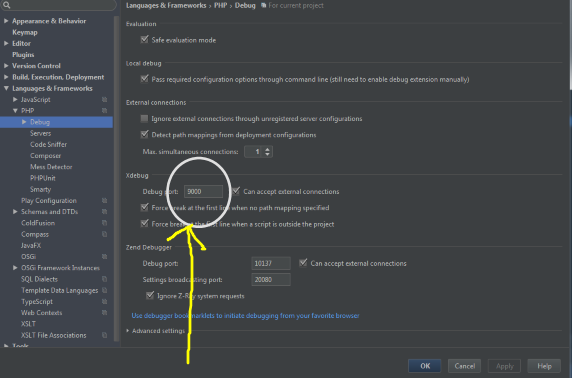Increase Max simultaneous connections value

pyautogui.click(x=267, y=149)
